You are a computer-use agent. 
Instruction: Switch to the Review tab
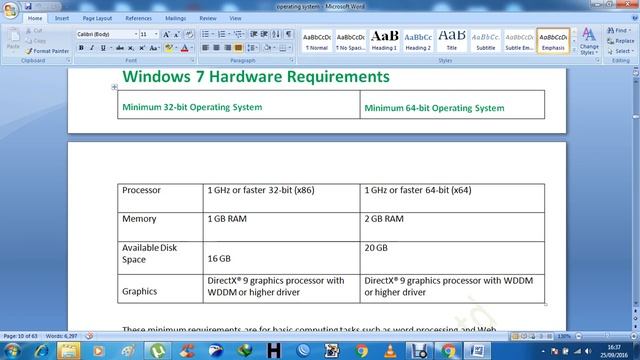click(208, 18)
